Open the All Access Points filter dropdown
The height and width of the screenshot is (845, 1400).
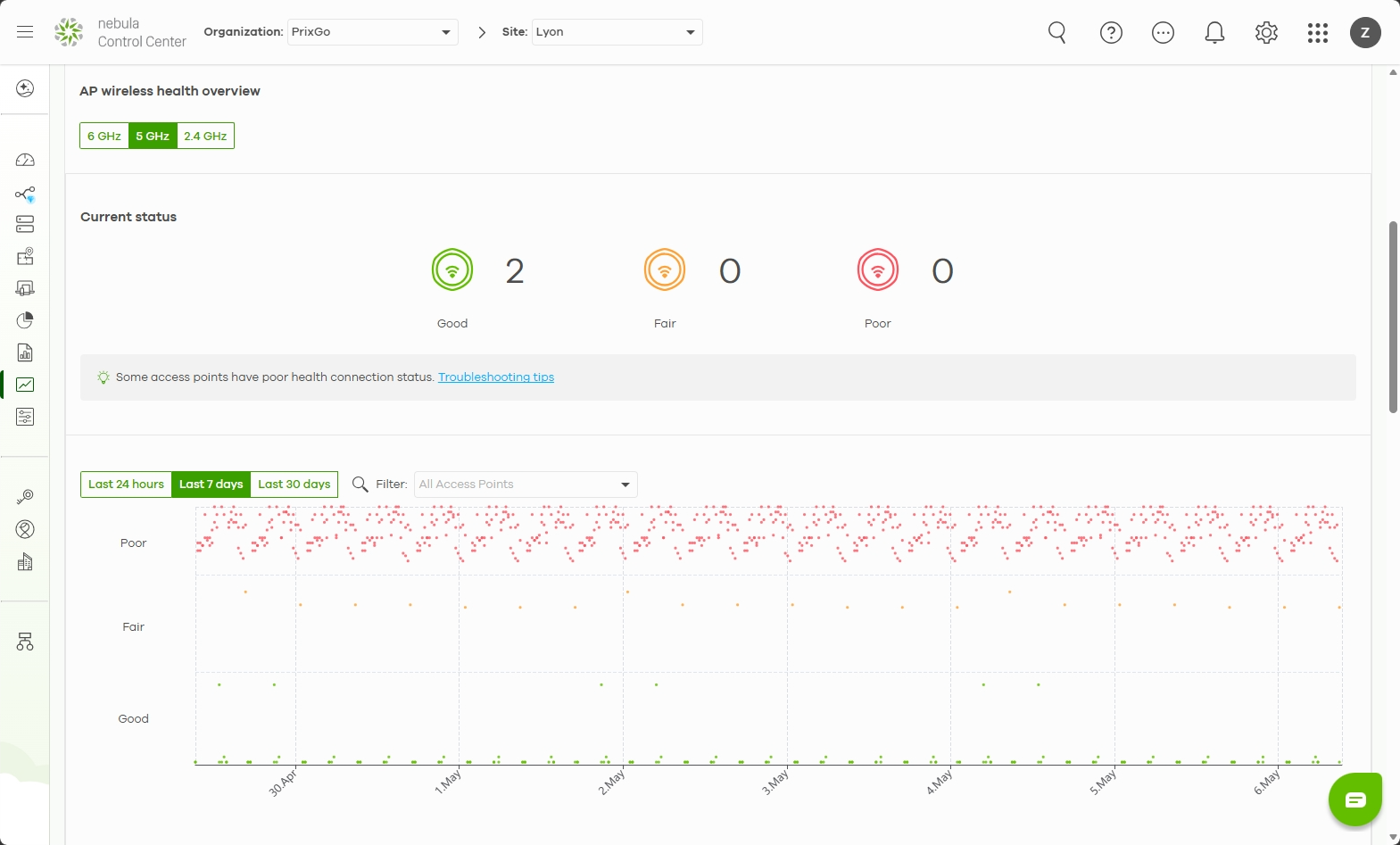(526, 485)
